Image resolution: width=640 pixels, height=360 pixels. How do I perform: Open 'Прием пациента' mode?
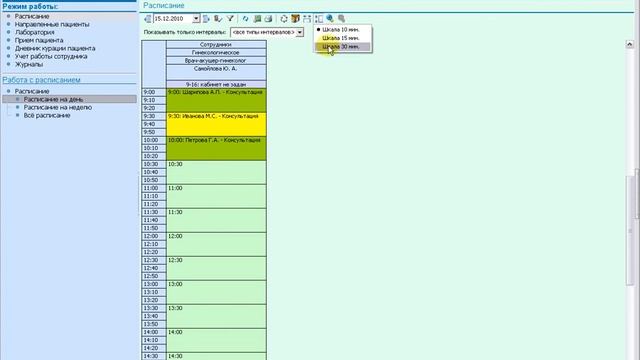pos(39,40)
